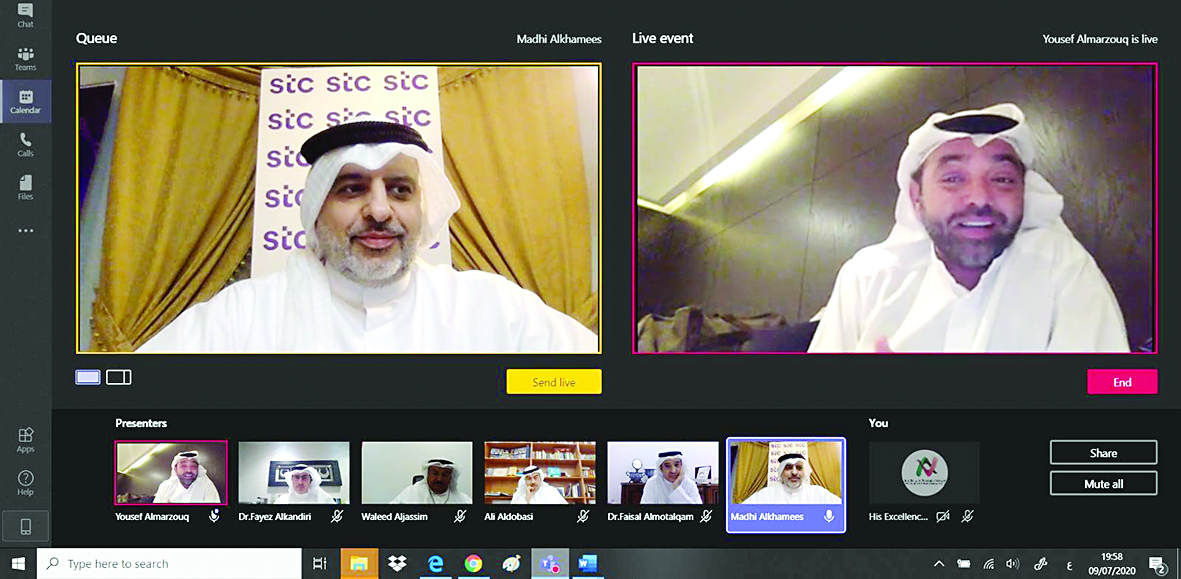The image size is (1181, 579).
Task: Expand more options ellipsis in sidebar
Action: point(25,231)
